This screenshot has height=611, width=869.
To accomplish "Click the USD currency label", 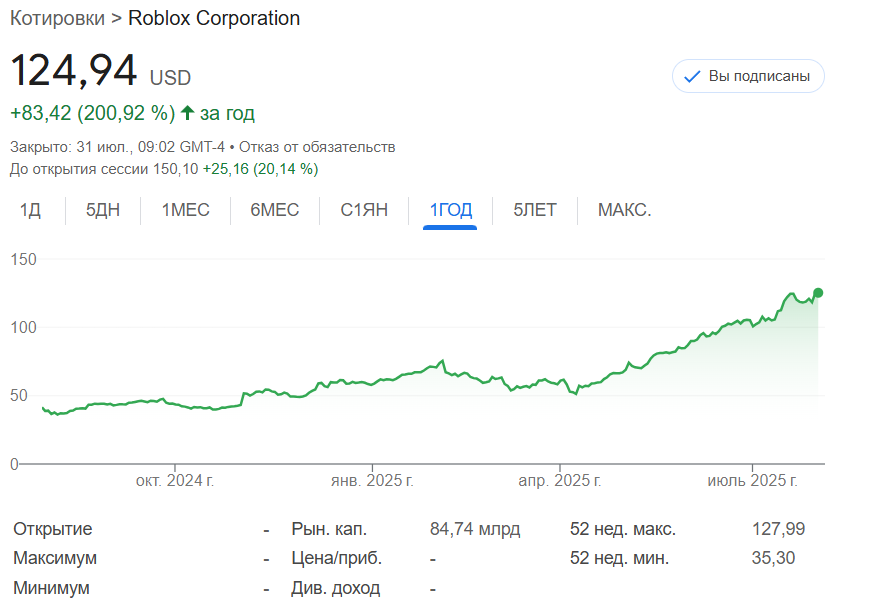I will (x=170, y=78).
